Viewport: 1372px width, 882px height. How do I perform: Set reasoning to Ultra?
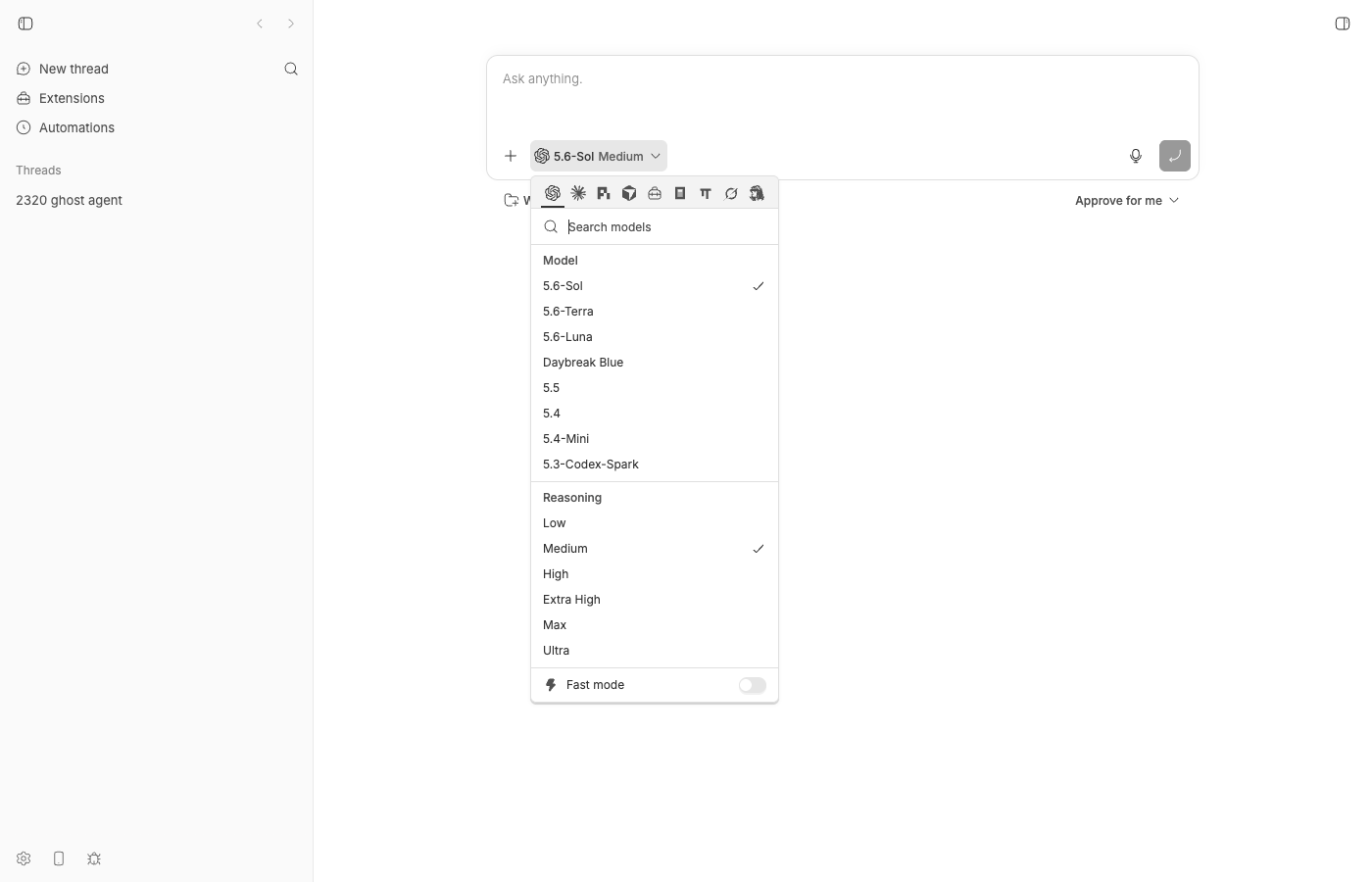point(655,651)
